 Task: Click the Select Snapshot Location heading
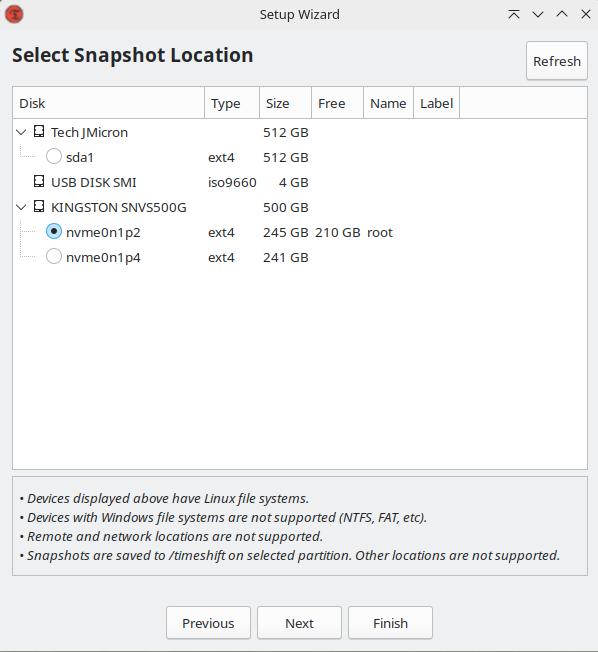[133, 55]
